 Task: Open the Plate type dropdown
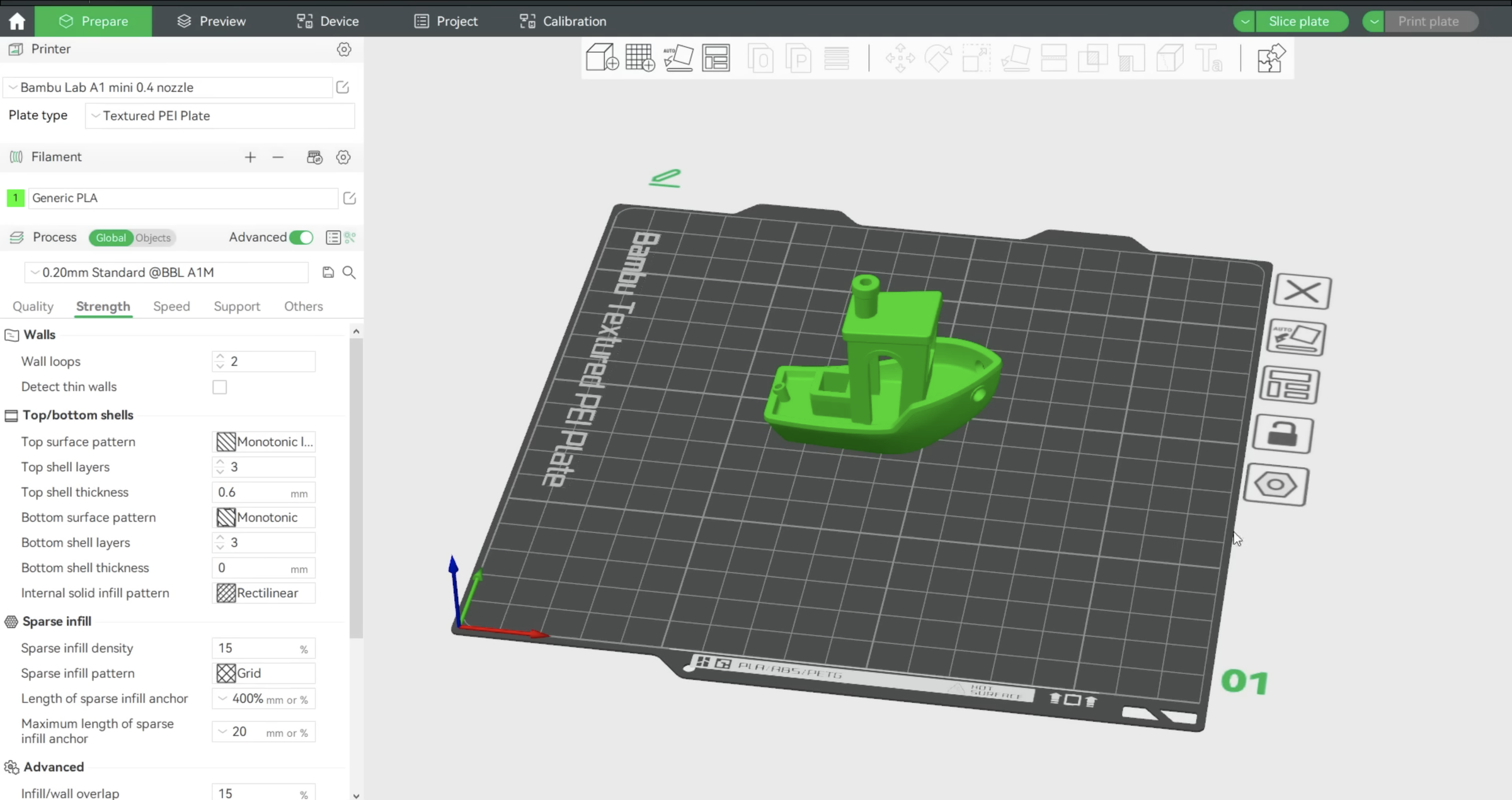(x=219, y=116)
